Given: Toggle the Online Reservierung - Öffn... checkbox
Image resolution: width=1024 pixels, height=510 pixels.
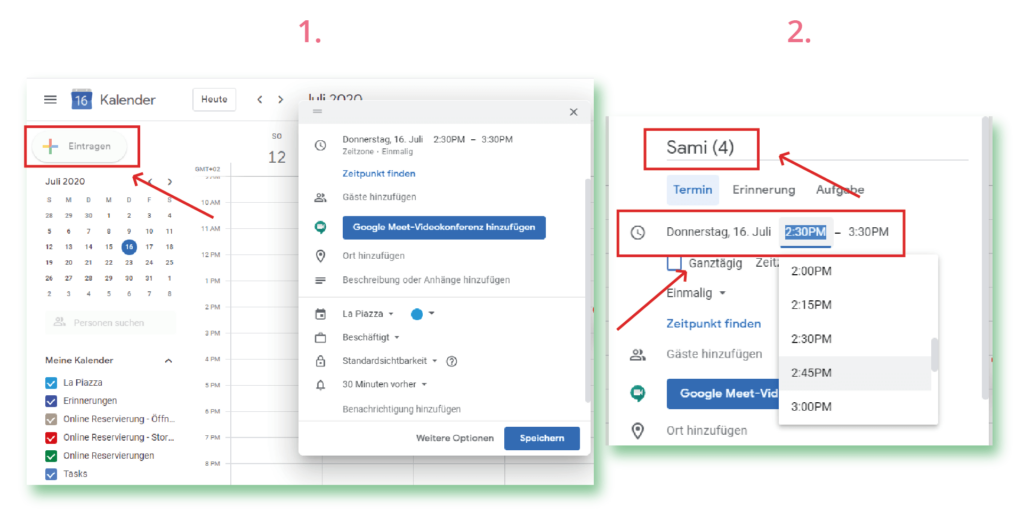Looking at the screenshot, I should [51, 419].
